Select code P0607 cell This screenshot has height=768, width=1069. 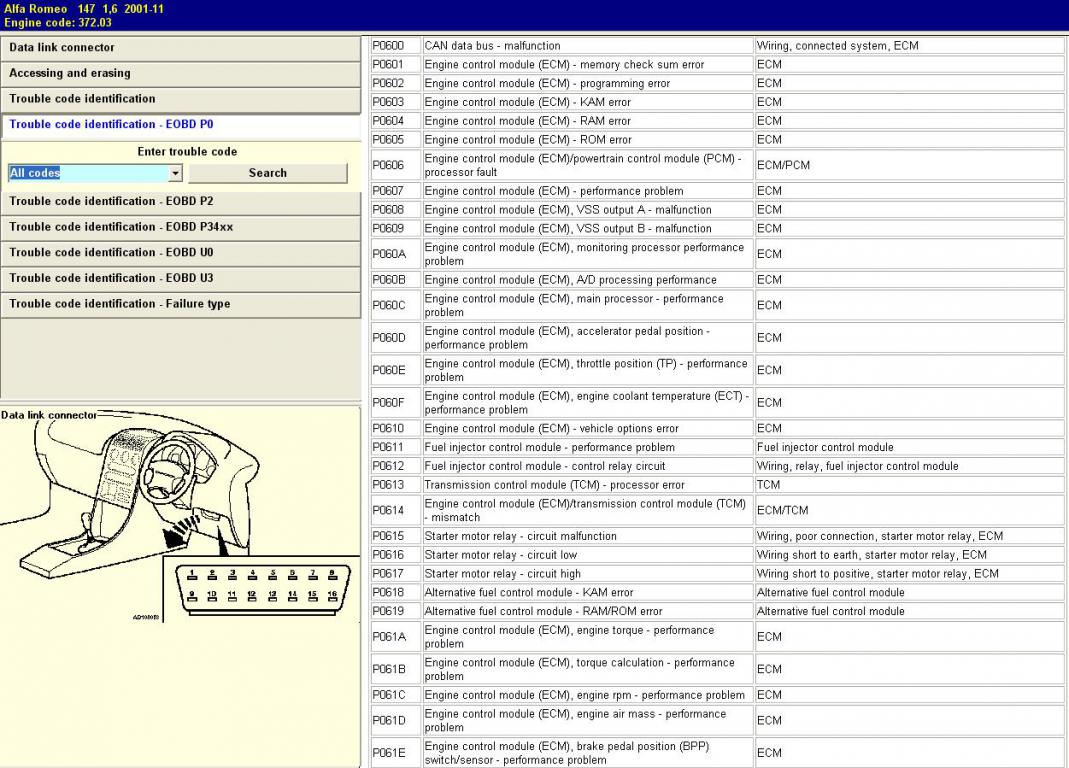395,191
